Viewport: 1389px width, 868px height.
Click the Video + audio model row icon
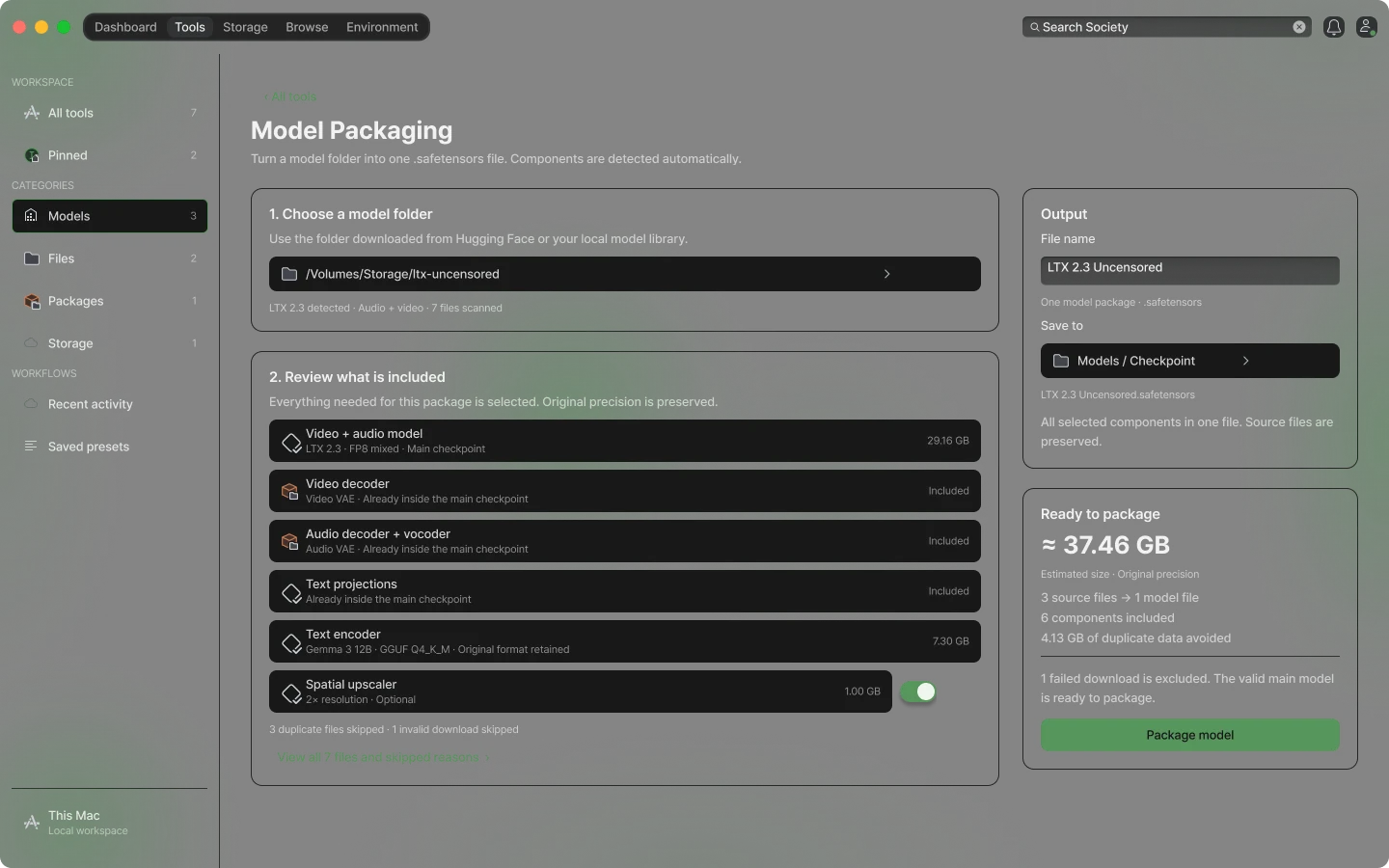[x=290, y=442]
